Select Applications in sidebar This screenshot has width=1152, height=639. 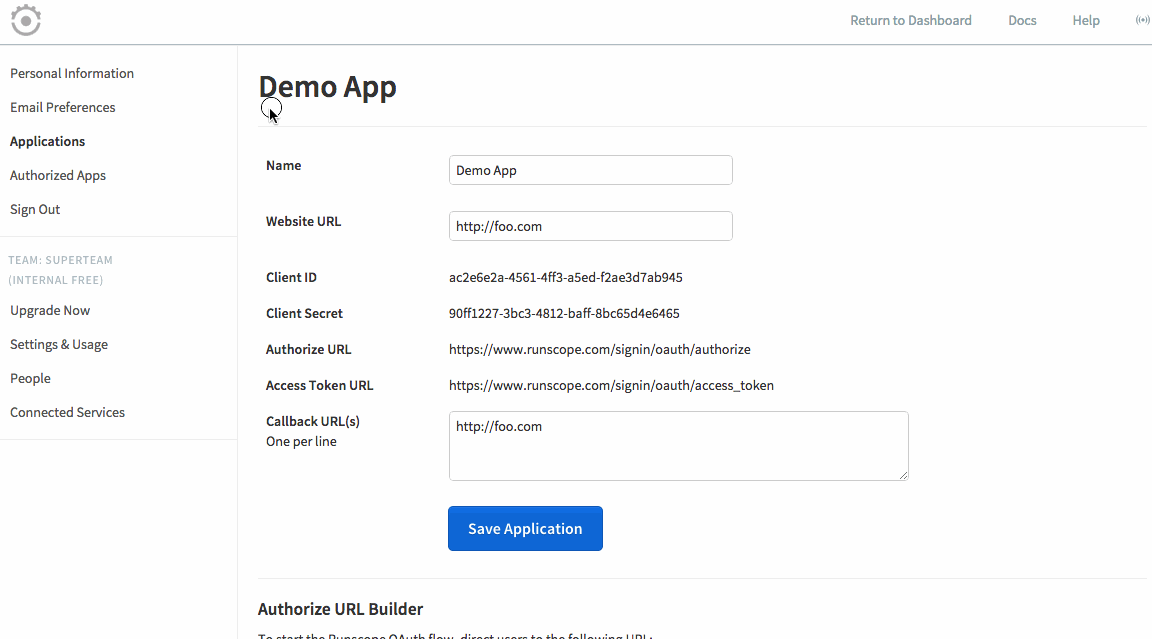click(x=47, y=141)
